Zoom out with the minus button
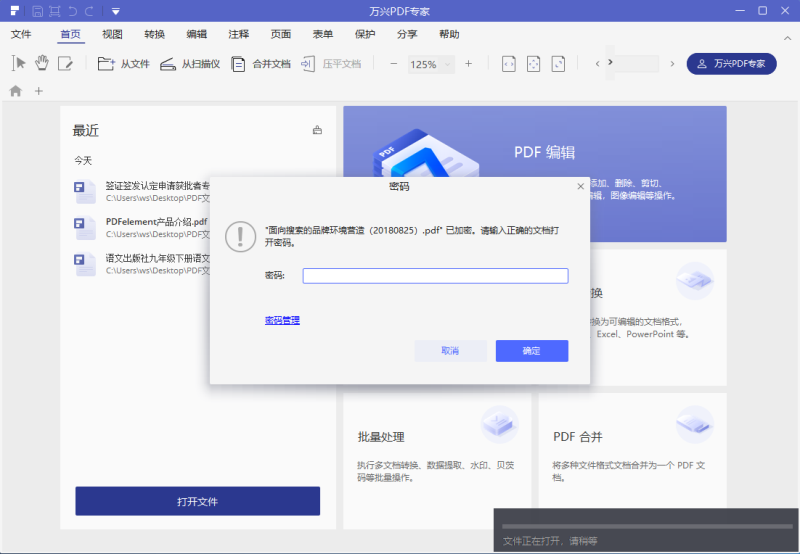 pyautogui.click(x=393, y=64)
